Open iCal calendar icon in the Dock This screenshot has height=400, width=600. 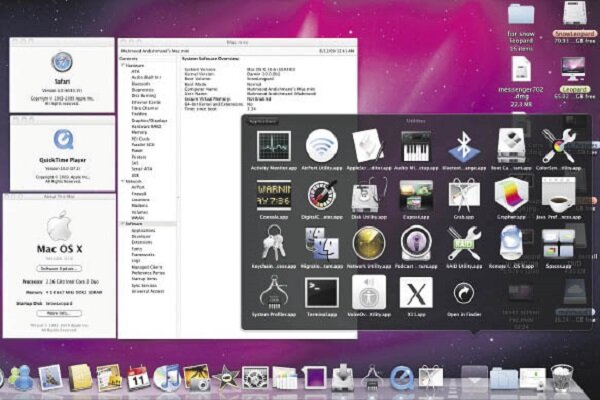tap(138, 378)
